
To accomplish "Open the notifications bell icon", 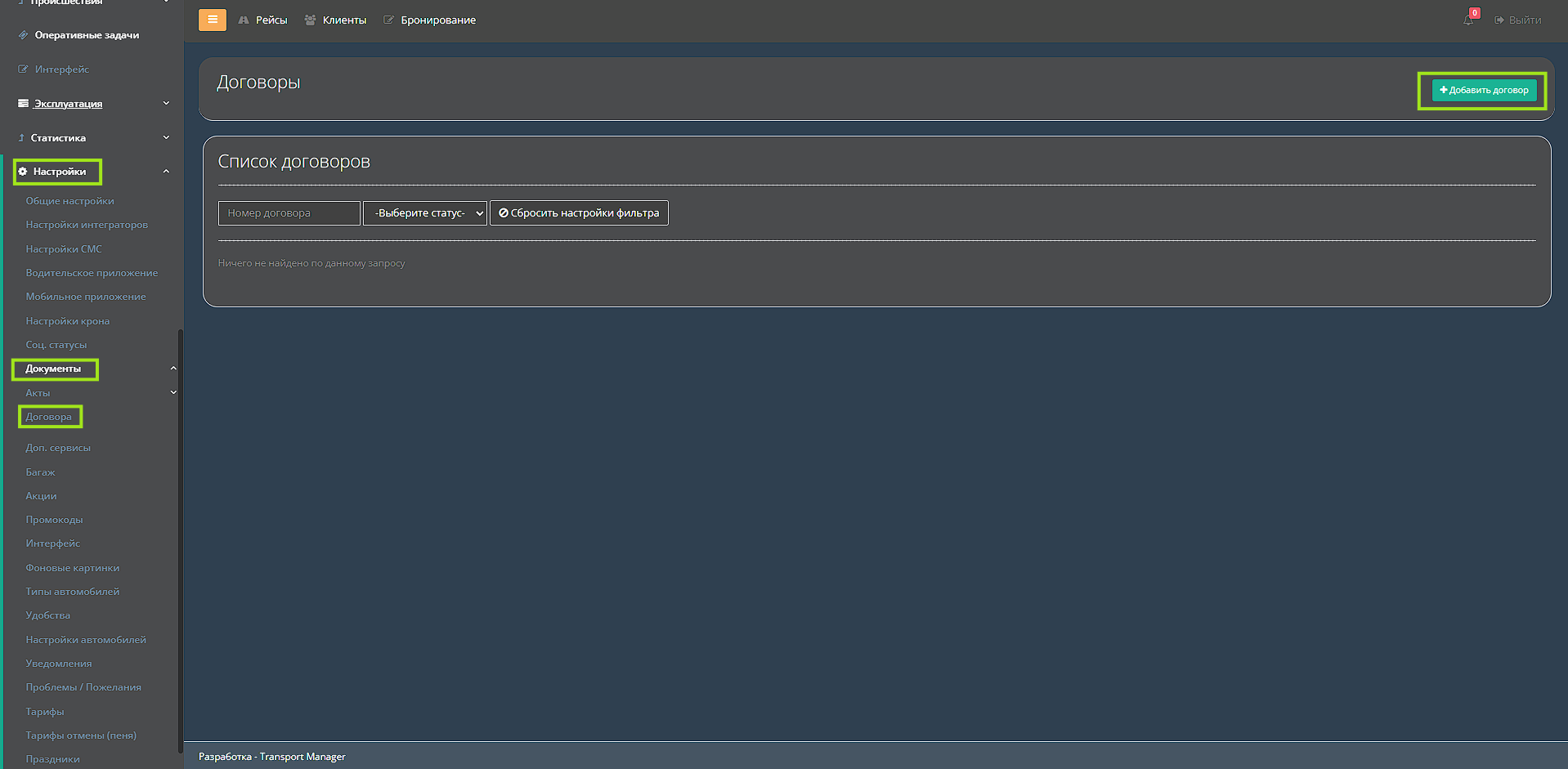I will click(x=1468, y=20).
